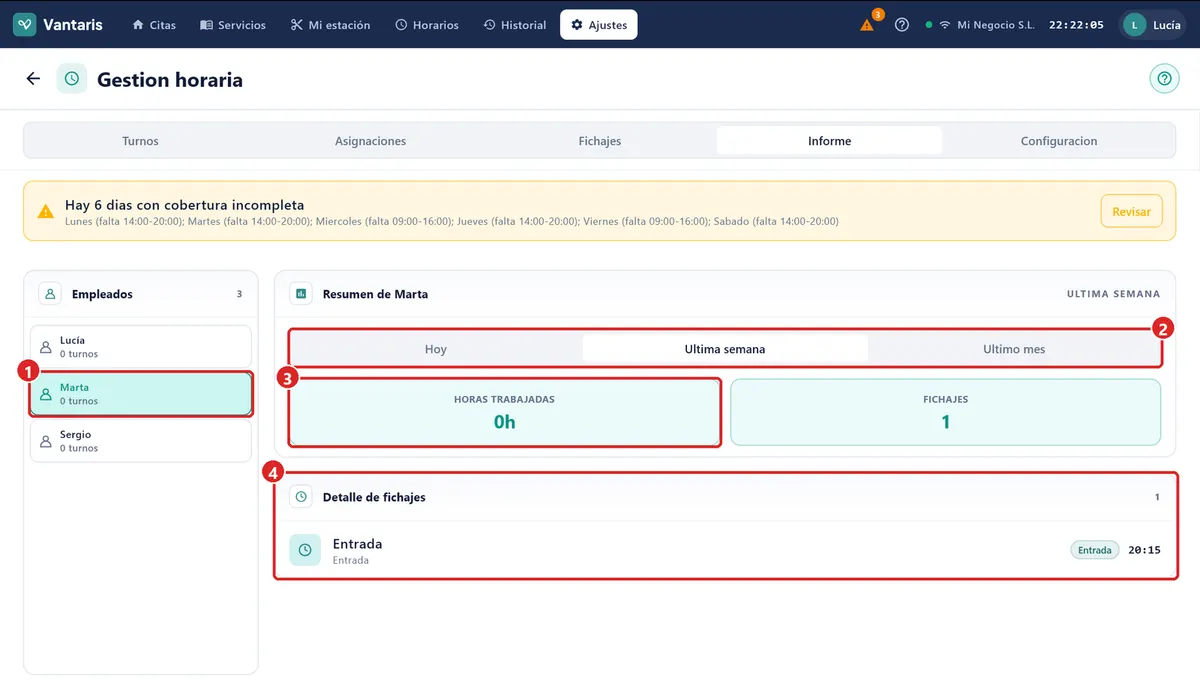Click the Revisar button in the warning banner

click(1131, 211)
